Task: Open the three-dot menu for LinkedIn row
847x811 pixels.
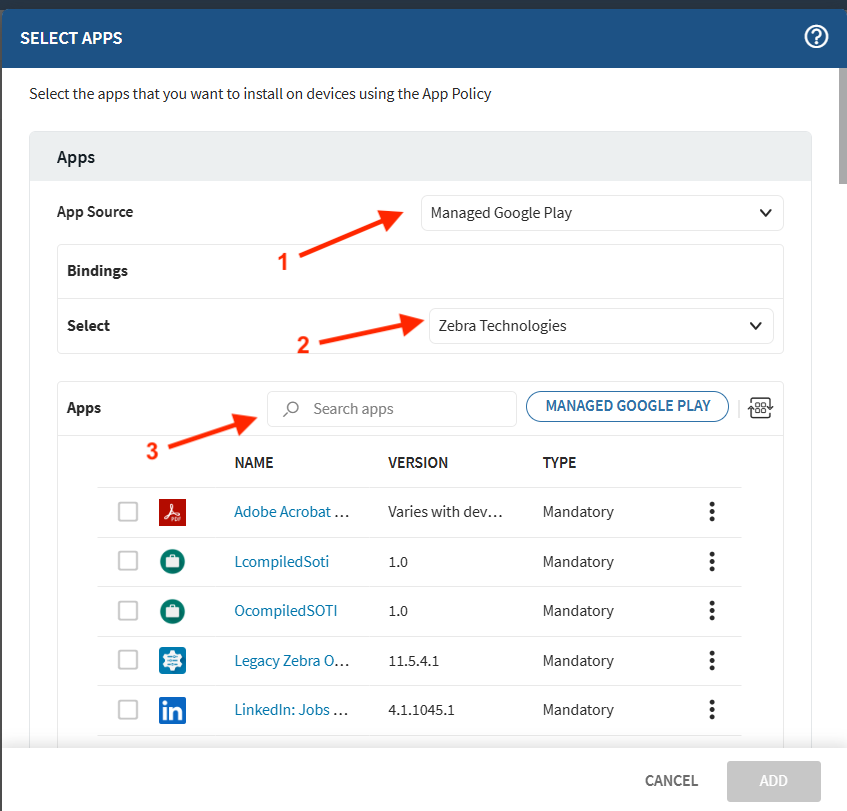Action: (x=712, y=710)
